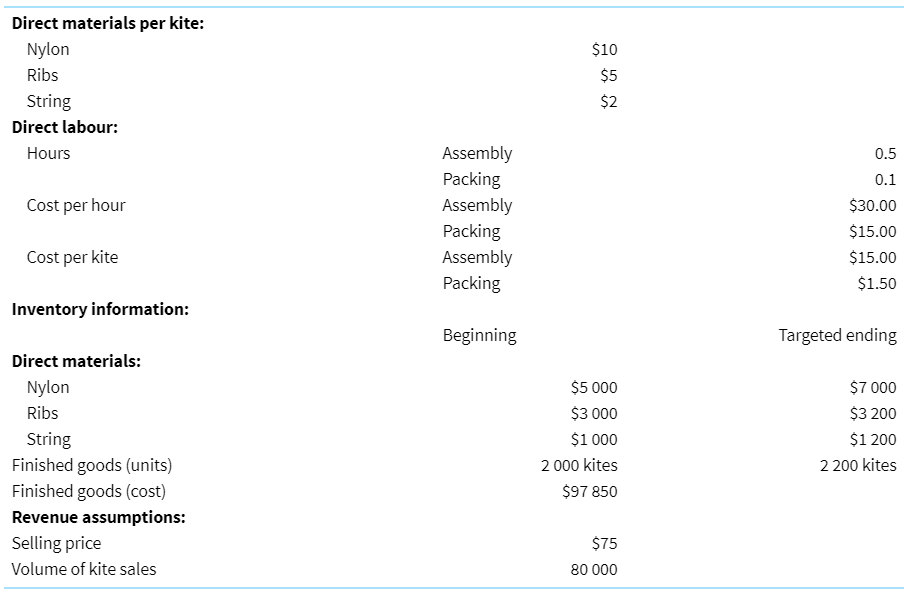Select the $75 selling price value
Image resolution: width=914 pixels, height=596 pixels.
tap(604, 544)
